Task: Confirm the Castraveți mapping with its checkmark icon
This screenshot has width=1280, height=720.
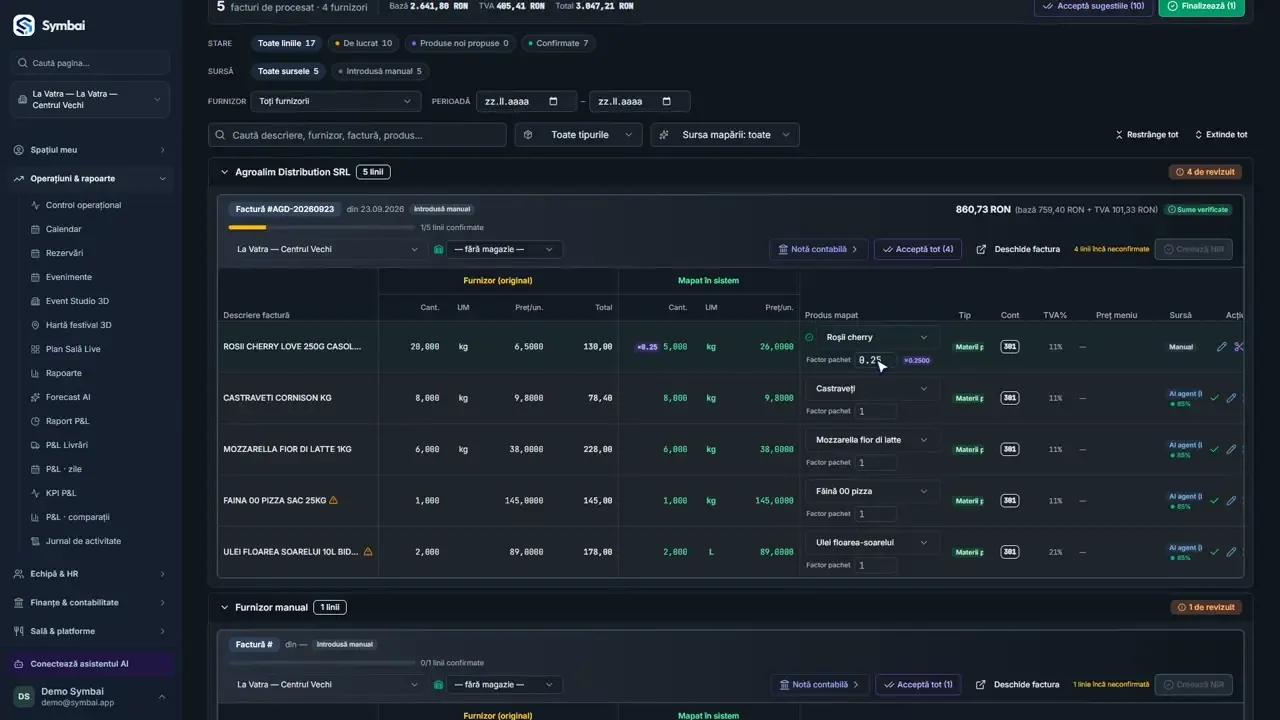Action: pyautogui.click(x=1215, y=398)
